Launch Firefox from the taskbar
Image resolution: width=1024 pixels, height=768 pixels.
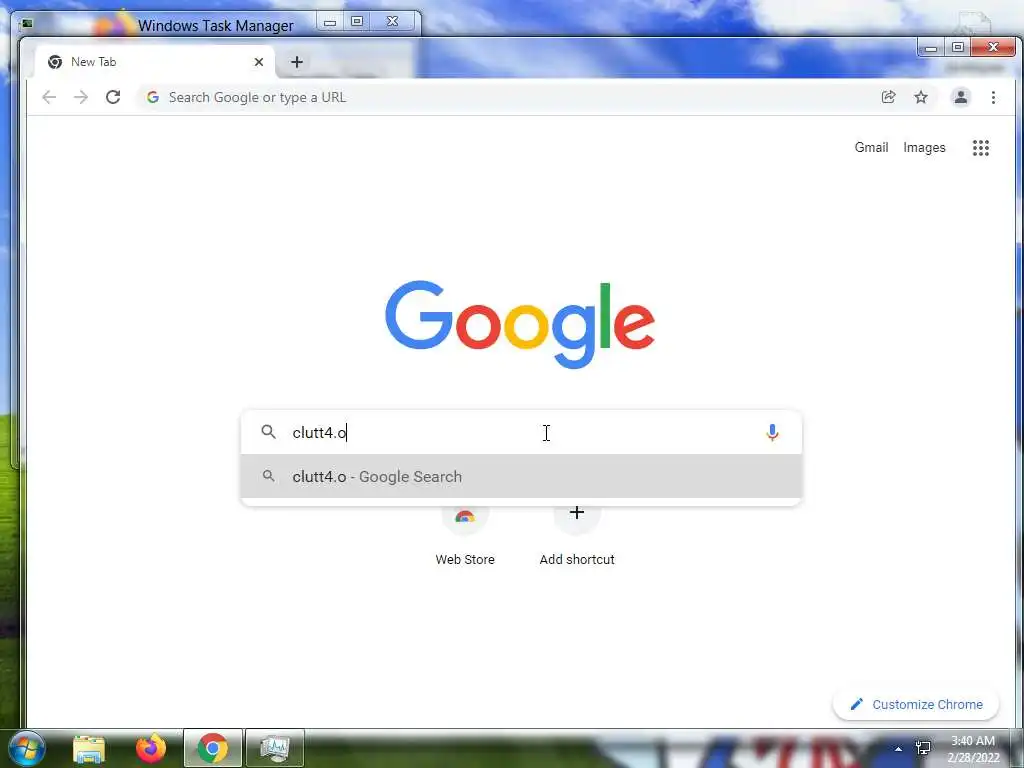151,748
